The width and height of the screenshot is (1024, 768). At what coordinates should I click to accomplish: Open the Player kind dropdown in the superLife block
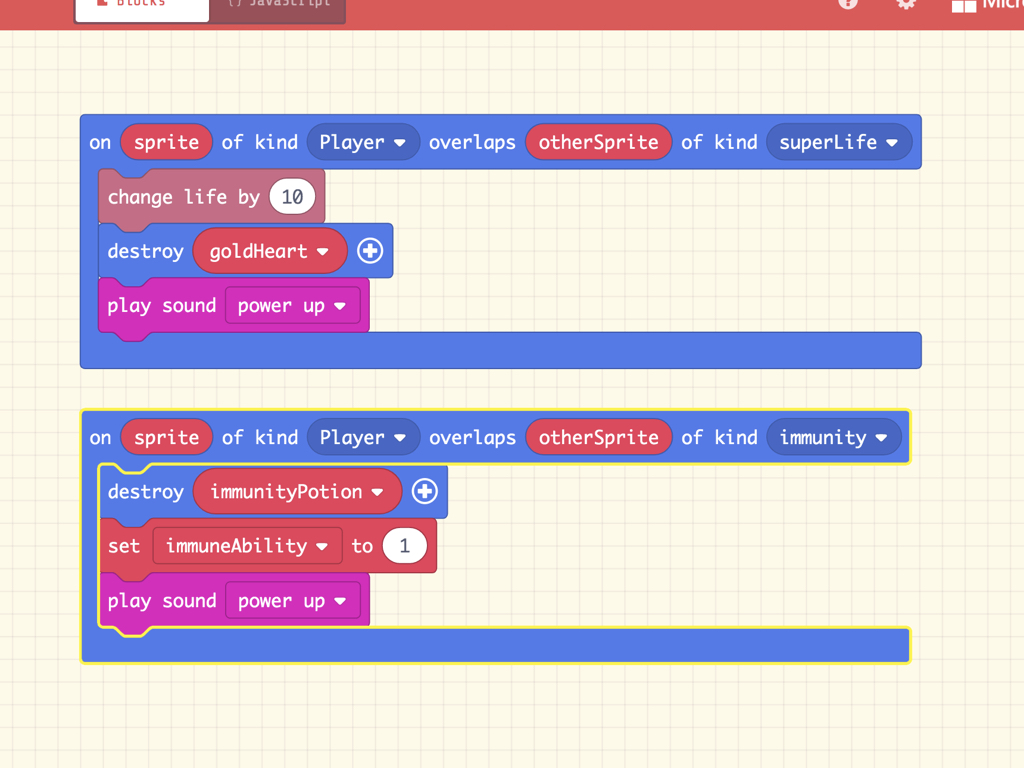tap(363, 142)
